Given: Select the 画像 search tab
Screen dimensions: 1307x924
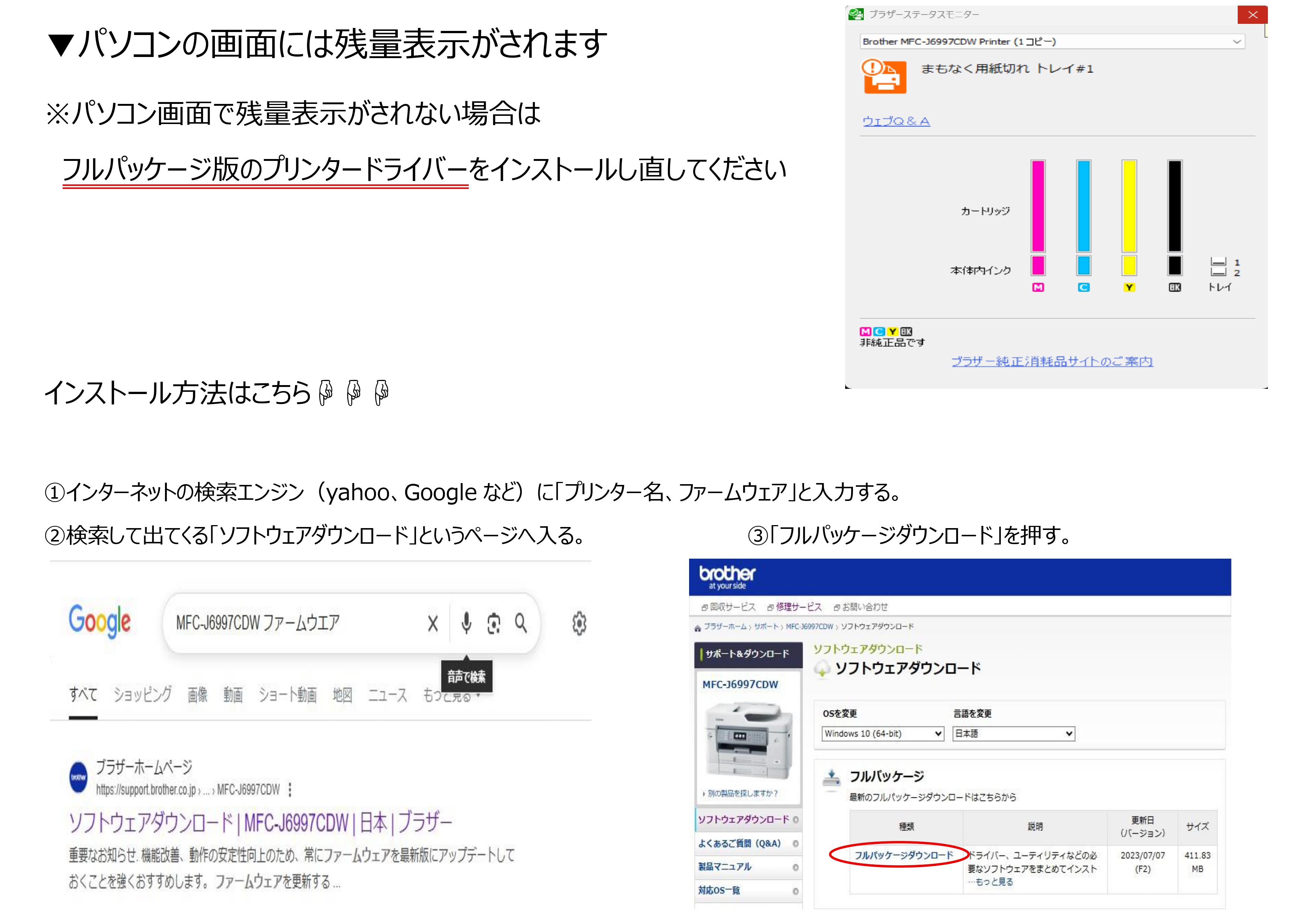Looking at the screenshot, I should pyautogui.click(x=197, y=695).
